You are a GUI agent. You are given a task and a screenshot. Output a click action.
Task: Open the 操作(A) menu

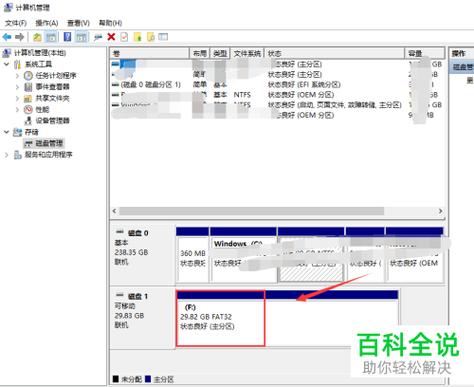coord(47,23)
